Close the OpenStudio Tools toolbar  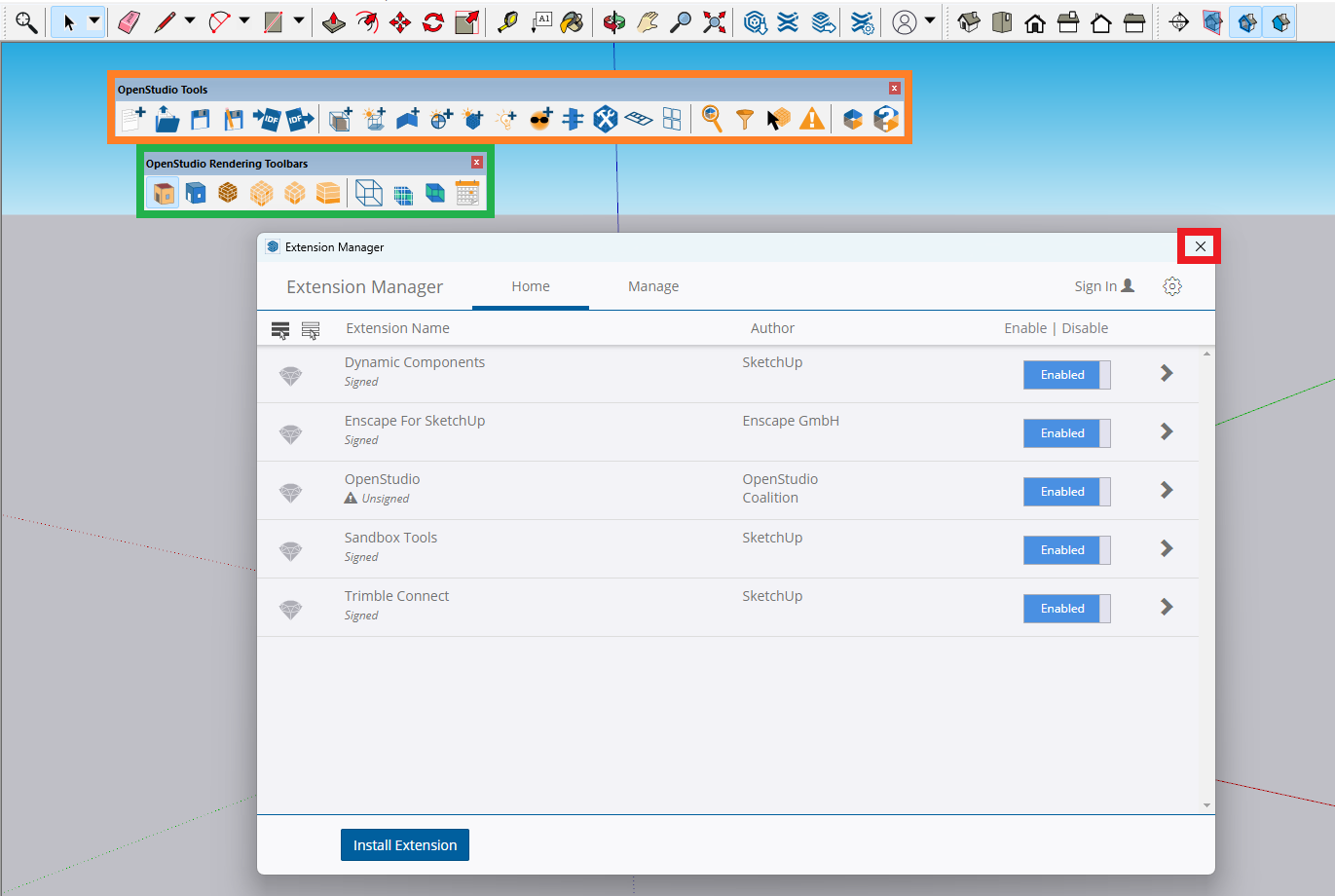click(895, 89)
